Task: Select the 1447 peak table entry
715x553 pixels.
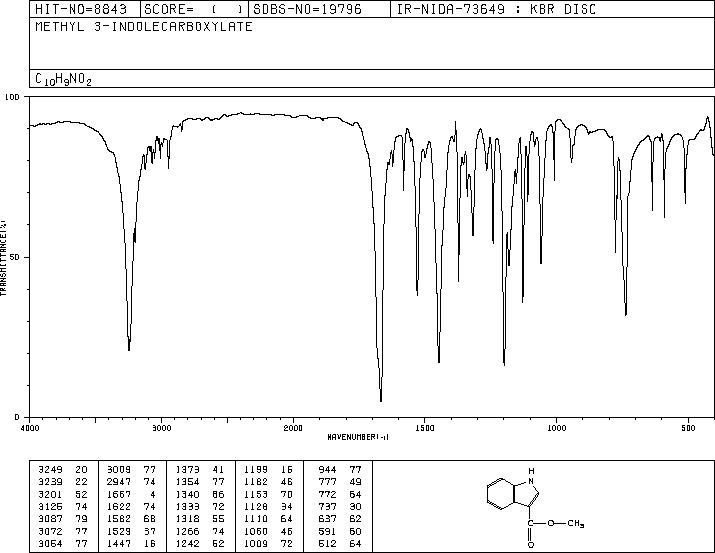Action: click(132, 544)
